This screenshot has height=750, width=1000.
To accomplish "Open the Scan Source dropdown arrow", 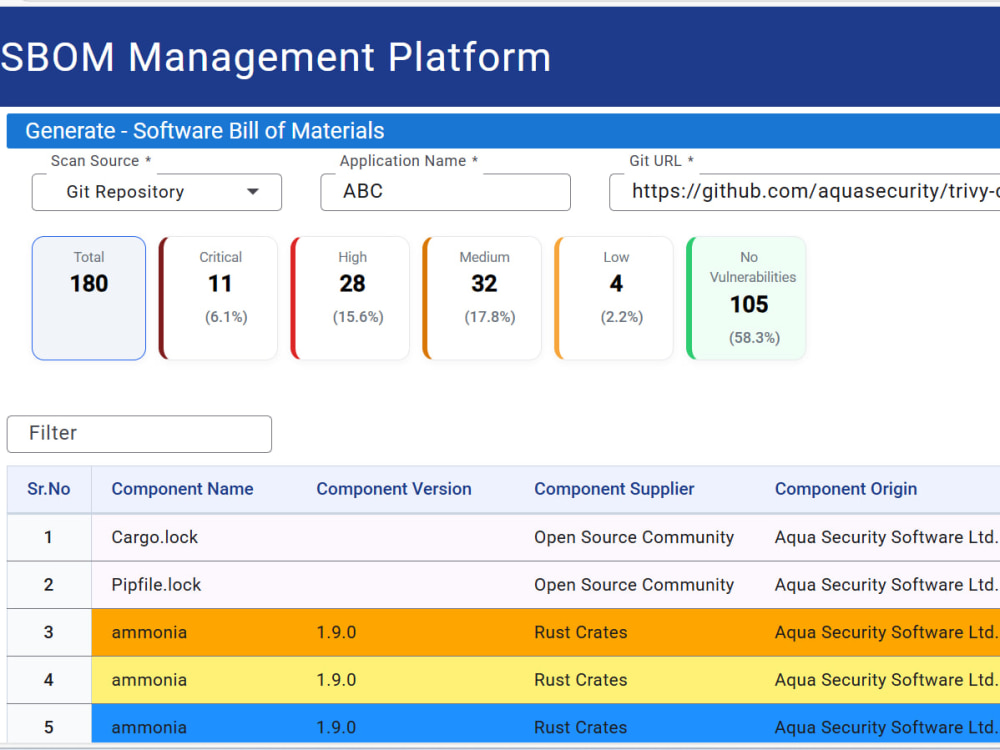I will pyautogui.click(x=253, y=191).
